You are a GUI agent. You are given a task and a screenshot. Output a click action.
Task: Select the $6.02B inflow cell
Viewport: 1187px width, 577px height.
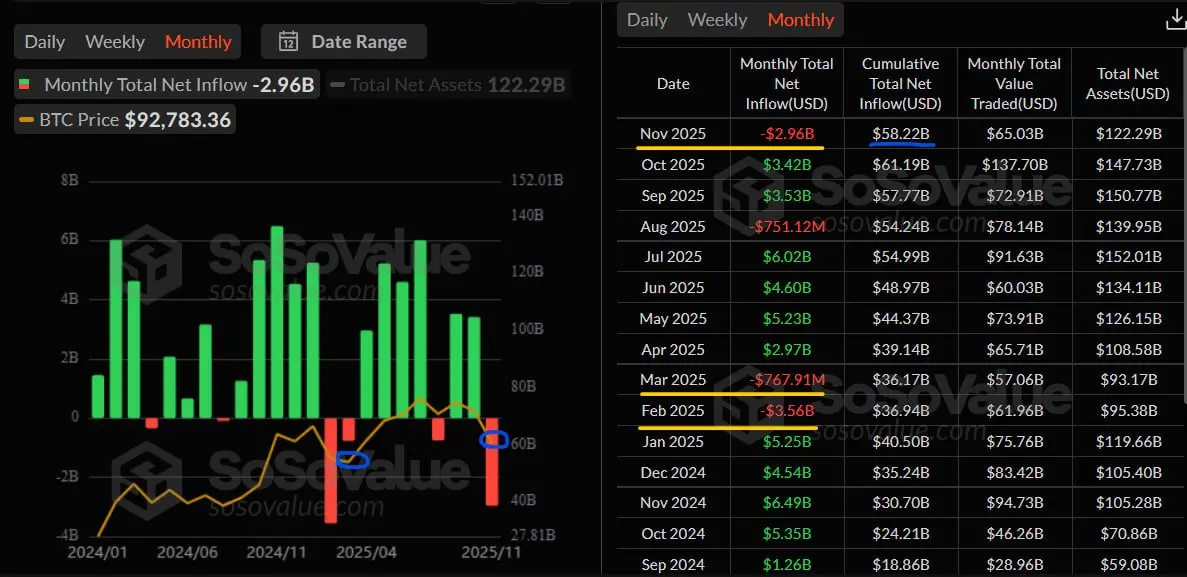[x=787, y=257]
